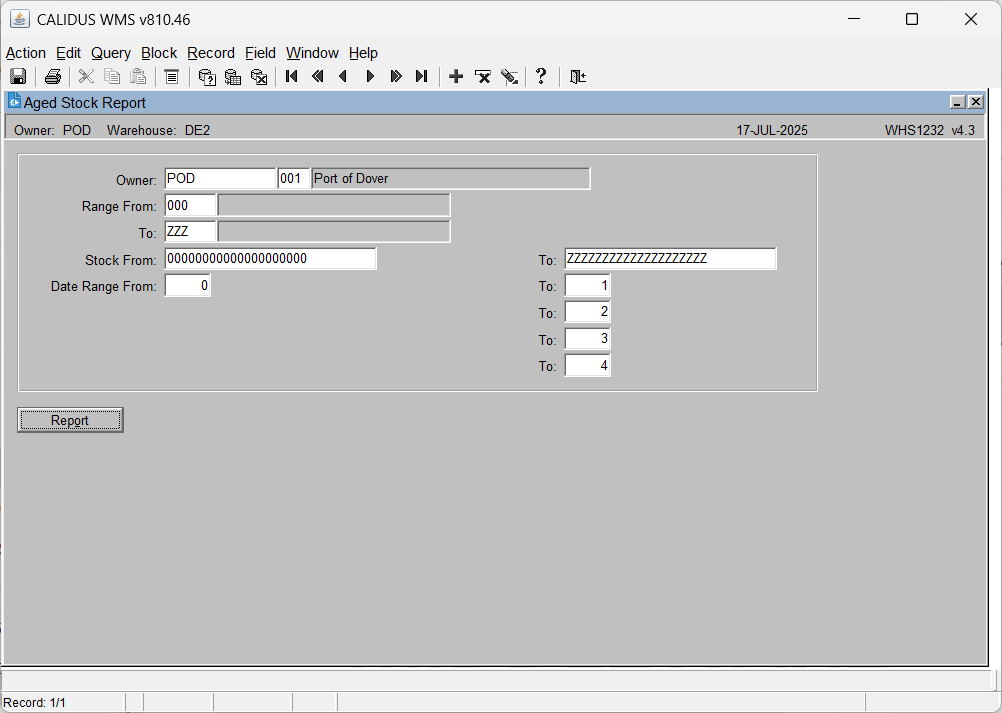This screenshot has width=1002, height=713.
Task: Open help with the question mark icon
Action: 541,77
